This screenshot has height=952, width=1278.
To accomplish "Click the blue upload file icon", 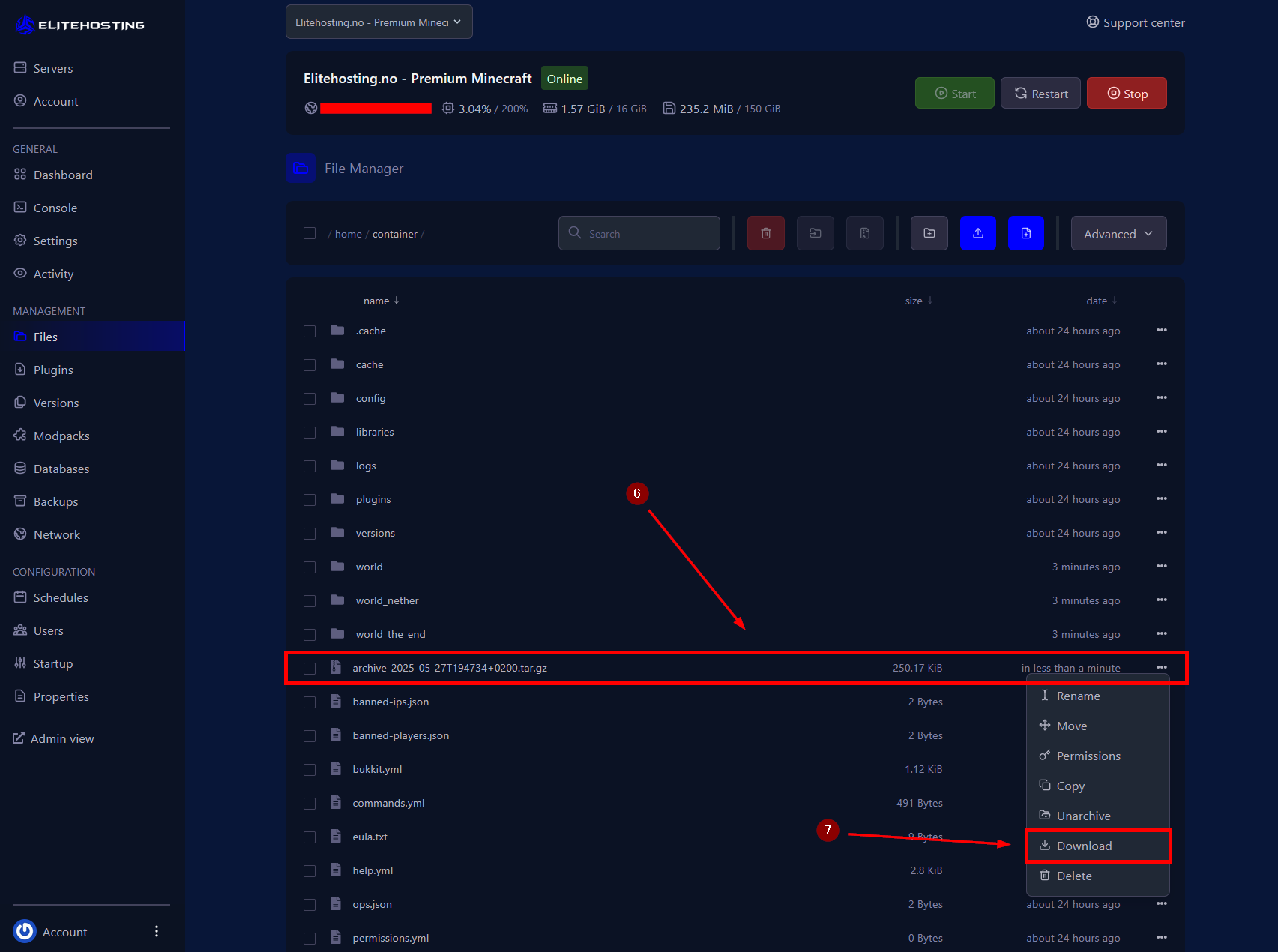I will (x=978, y=233).
